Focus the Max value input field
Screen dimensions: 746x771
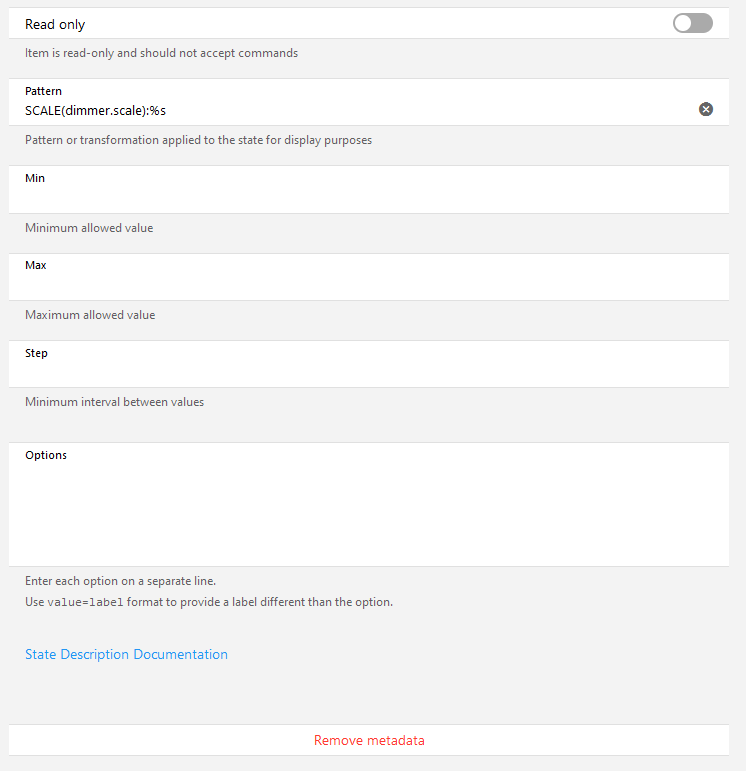point(360,284)
